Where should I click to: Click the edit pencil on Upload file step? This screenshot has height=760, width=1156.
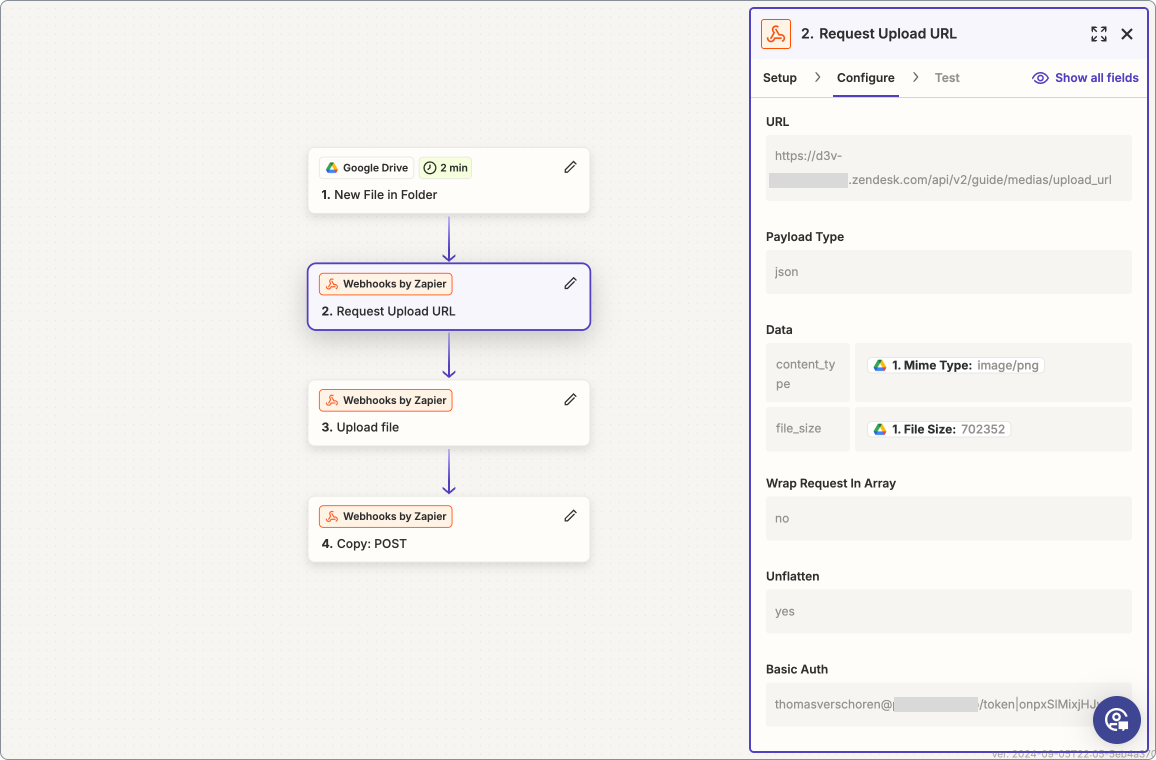[x=570, y=399]
